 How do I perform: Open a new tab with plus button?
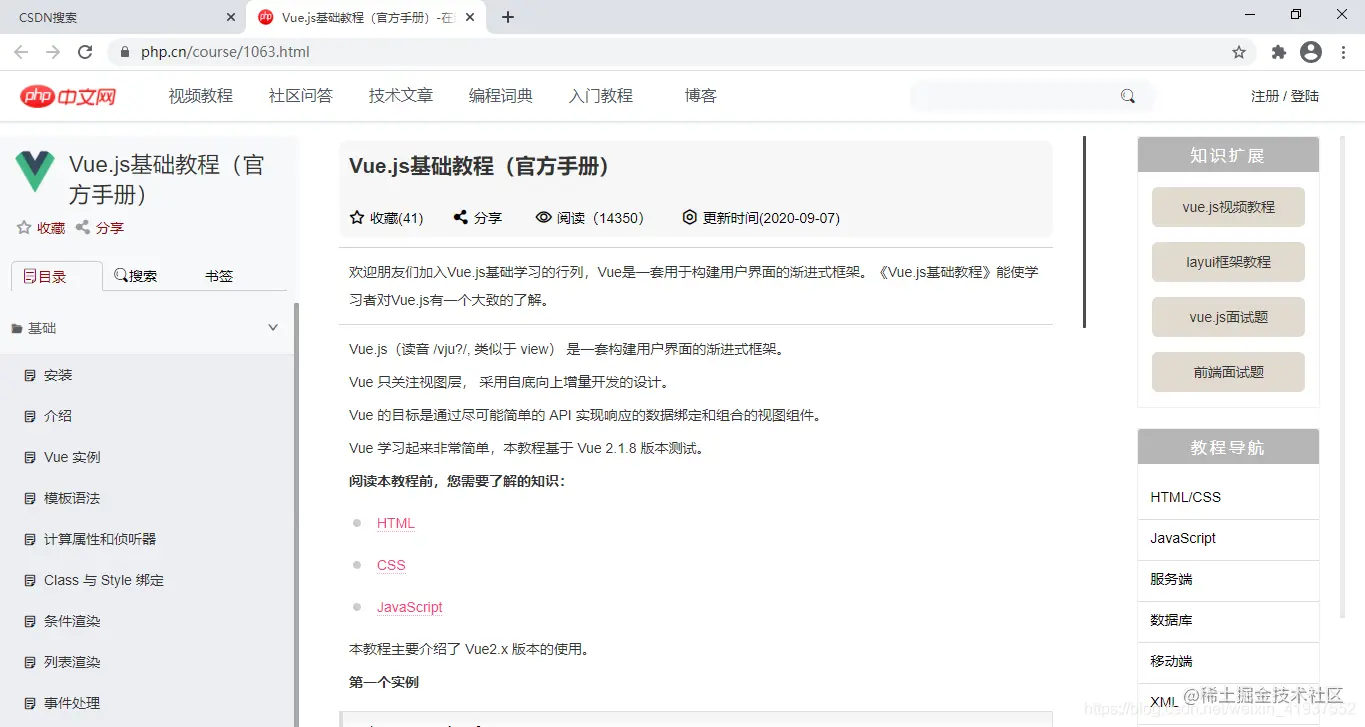pyautogui.click(x=508, y=17)
